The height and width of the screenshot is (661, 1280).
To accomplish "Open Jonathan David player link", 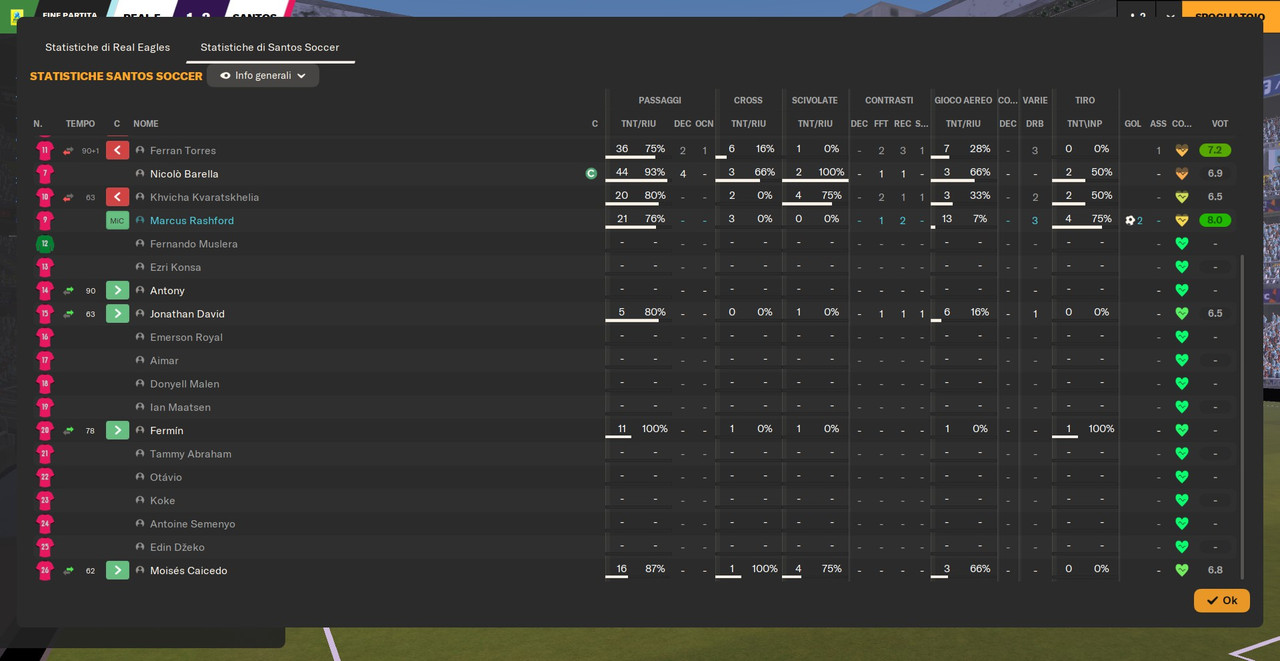I will 187,313.
